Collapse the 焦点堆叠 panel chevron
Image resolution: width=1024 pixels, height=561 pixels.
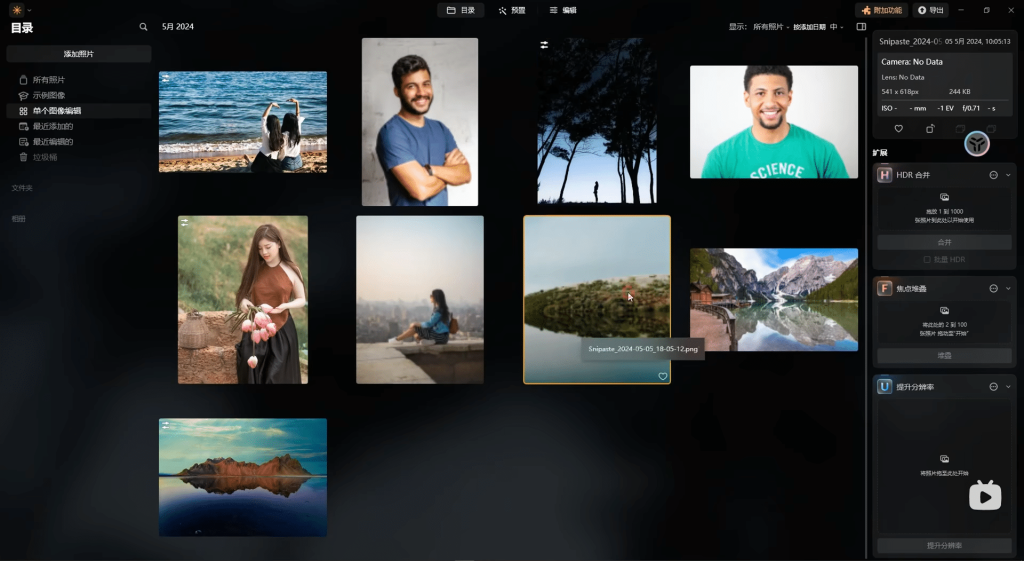[x=1008, y=288]
